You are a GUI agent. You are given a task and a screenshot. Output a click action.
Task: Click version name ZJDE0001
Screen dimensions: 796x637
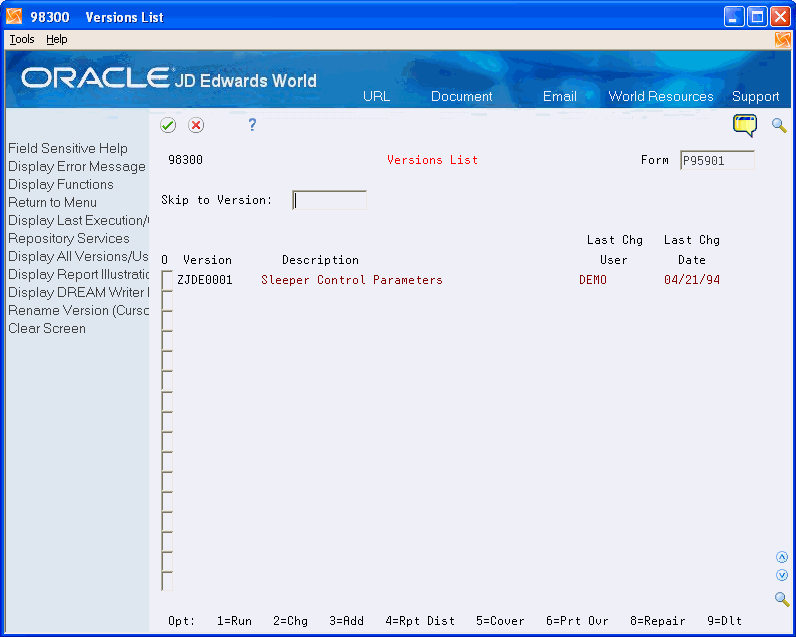pos(205,280)
